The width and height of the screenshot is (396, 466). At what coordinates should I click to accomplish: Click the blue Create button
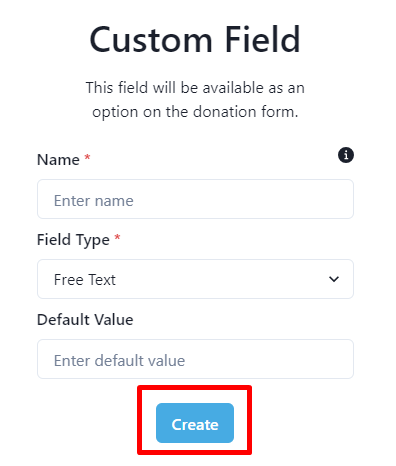(195, 423)
